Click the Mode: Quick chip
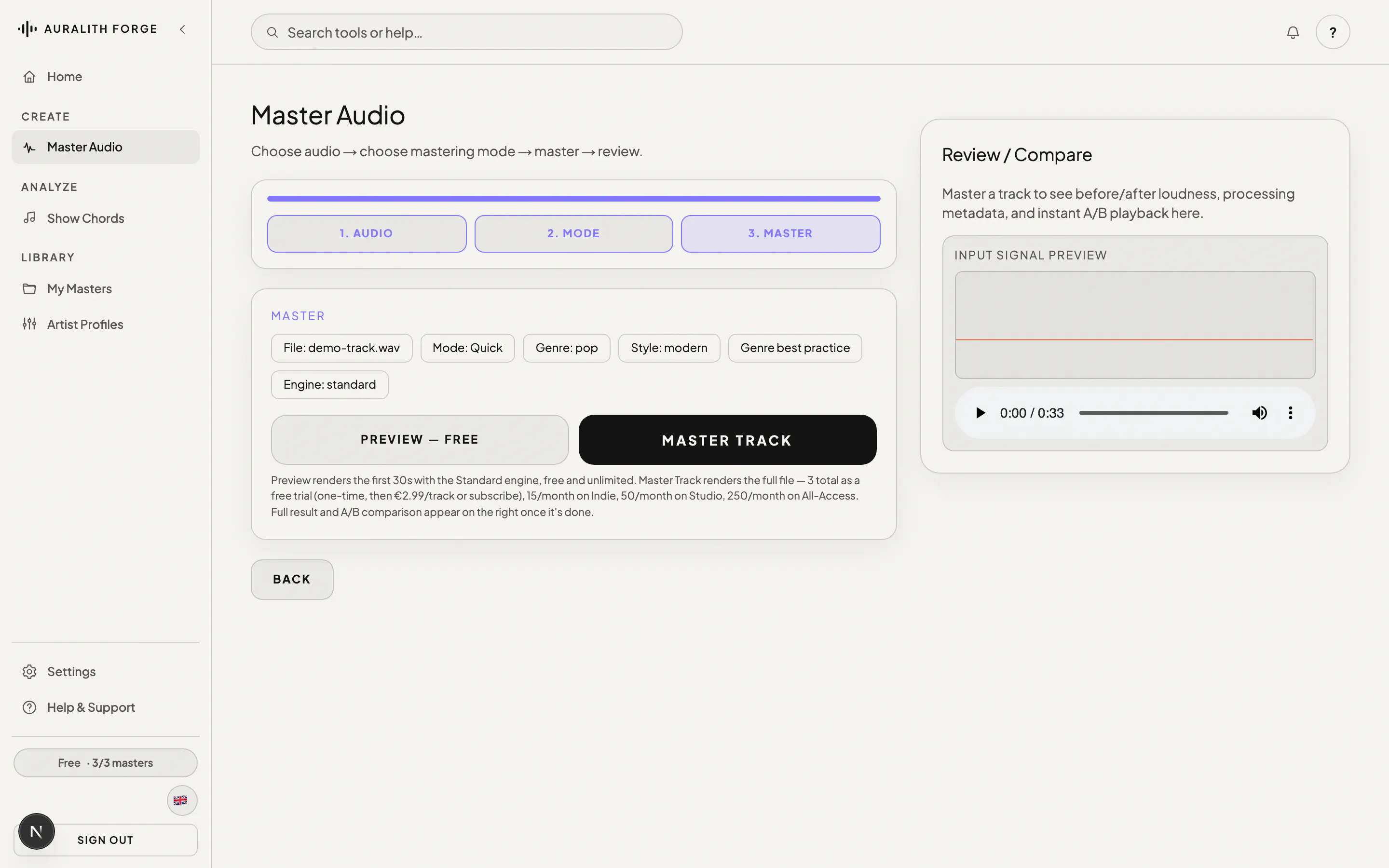 (468, 348)
